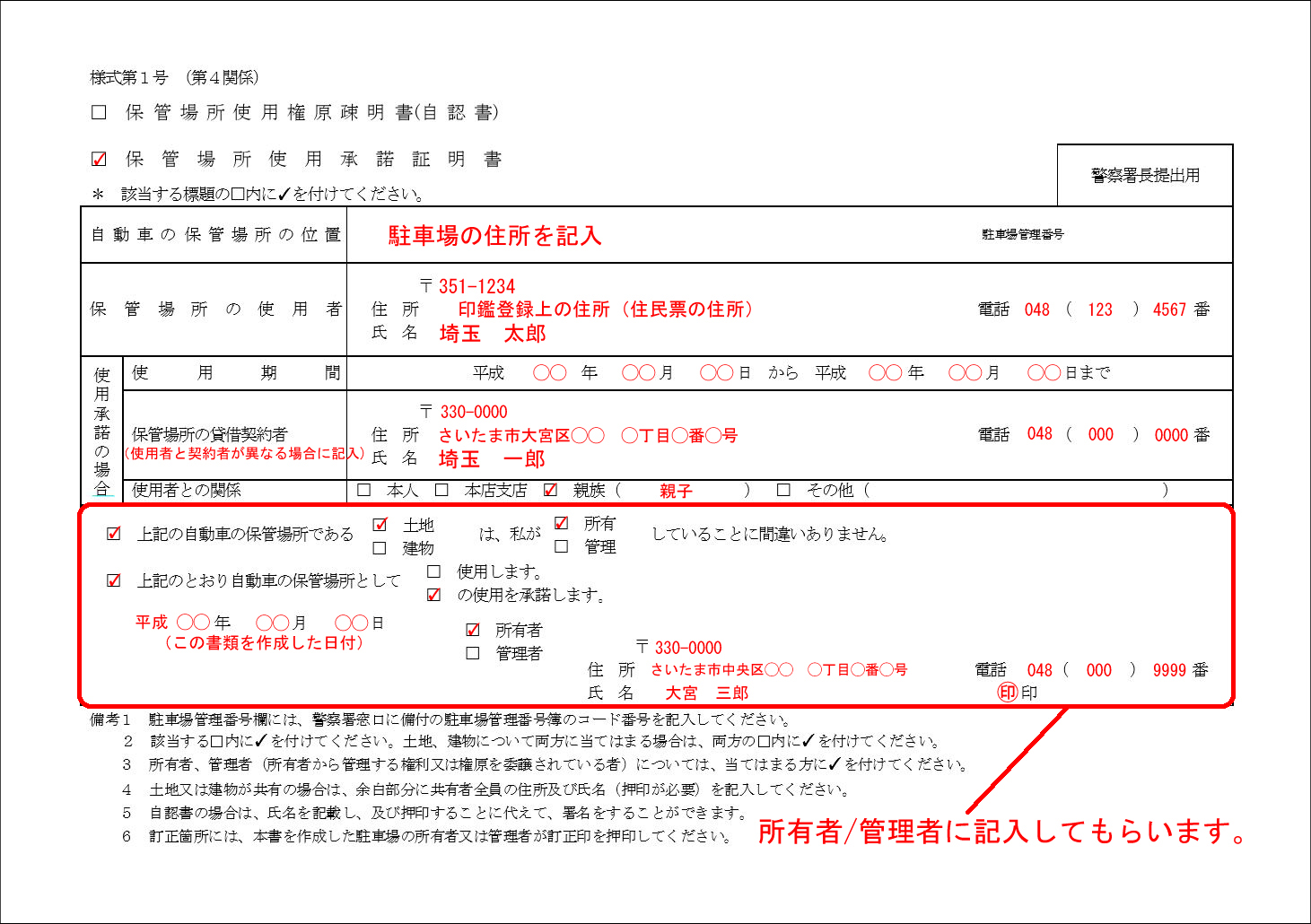Click the 使用期間 date range row
This screenshot has width=1311, height=924.
tap(791, 372)
